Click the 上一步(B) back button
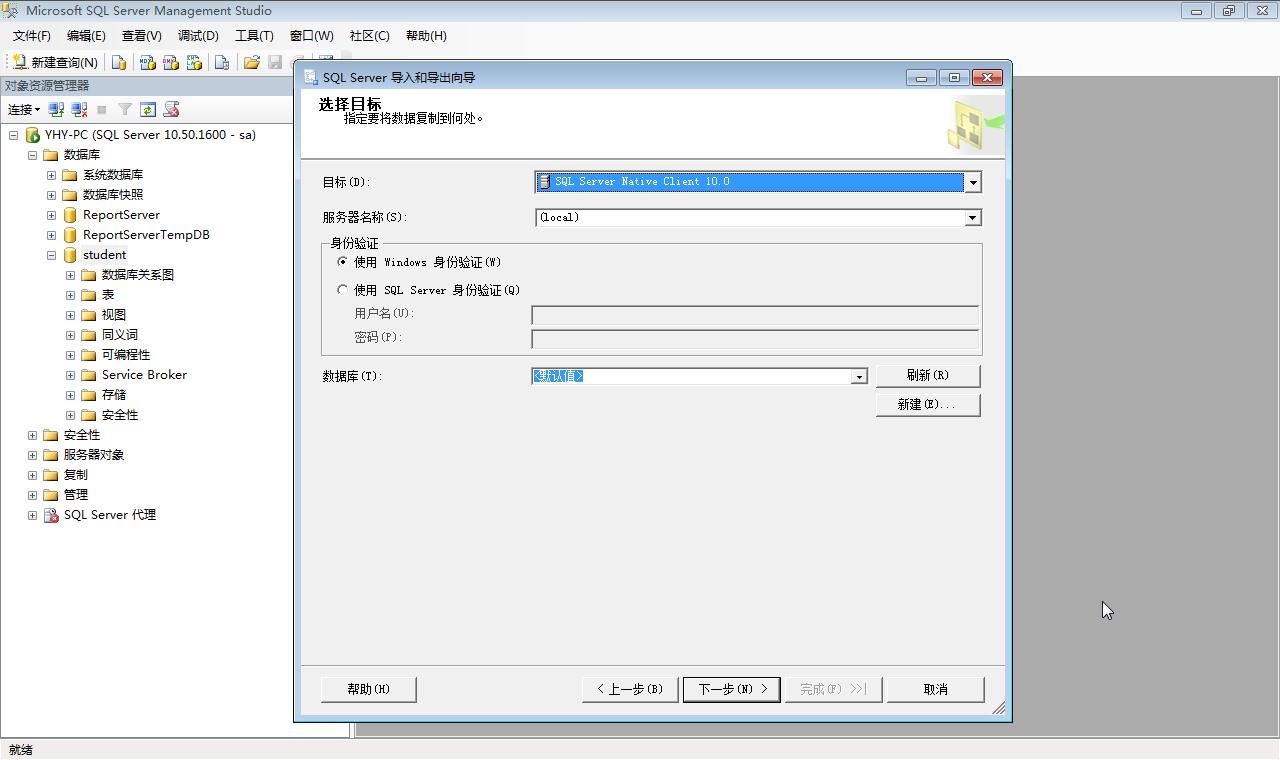This screenshot has width=1280, height=760. [x=630, y=689]
